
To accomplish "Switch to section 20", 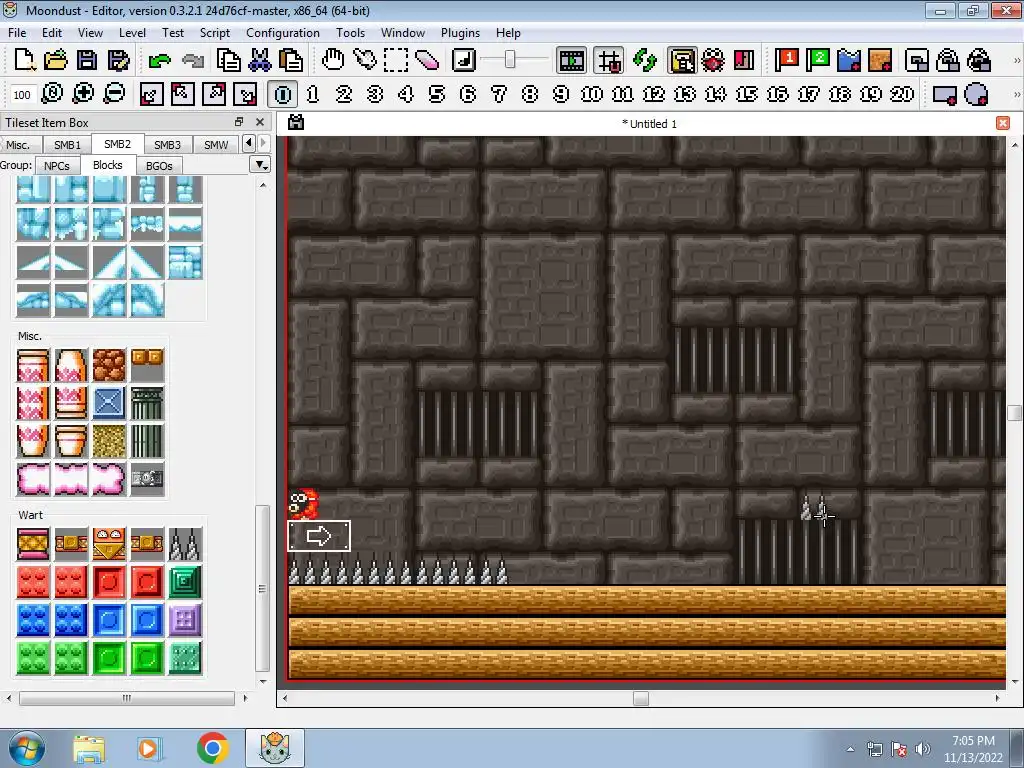I will [x=902, y=94].
